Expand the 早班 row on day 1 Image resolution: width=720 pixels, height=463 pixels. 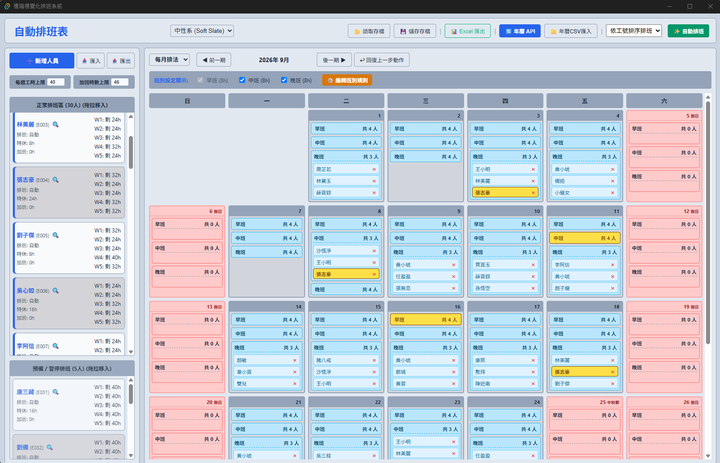[346, 129]
